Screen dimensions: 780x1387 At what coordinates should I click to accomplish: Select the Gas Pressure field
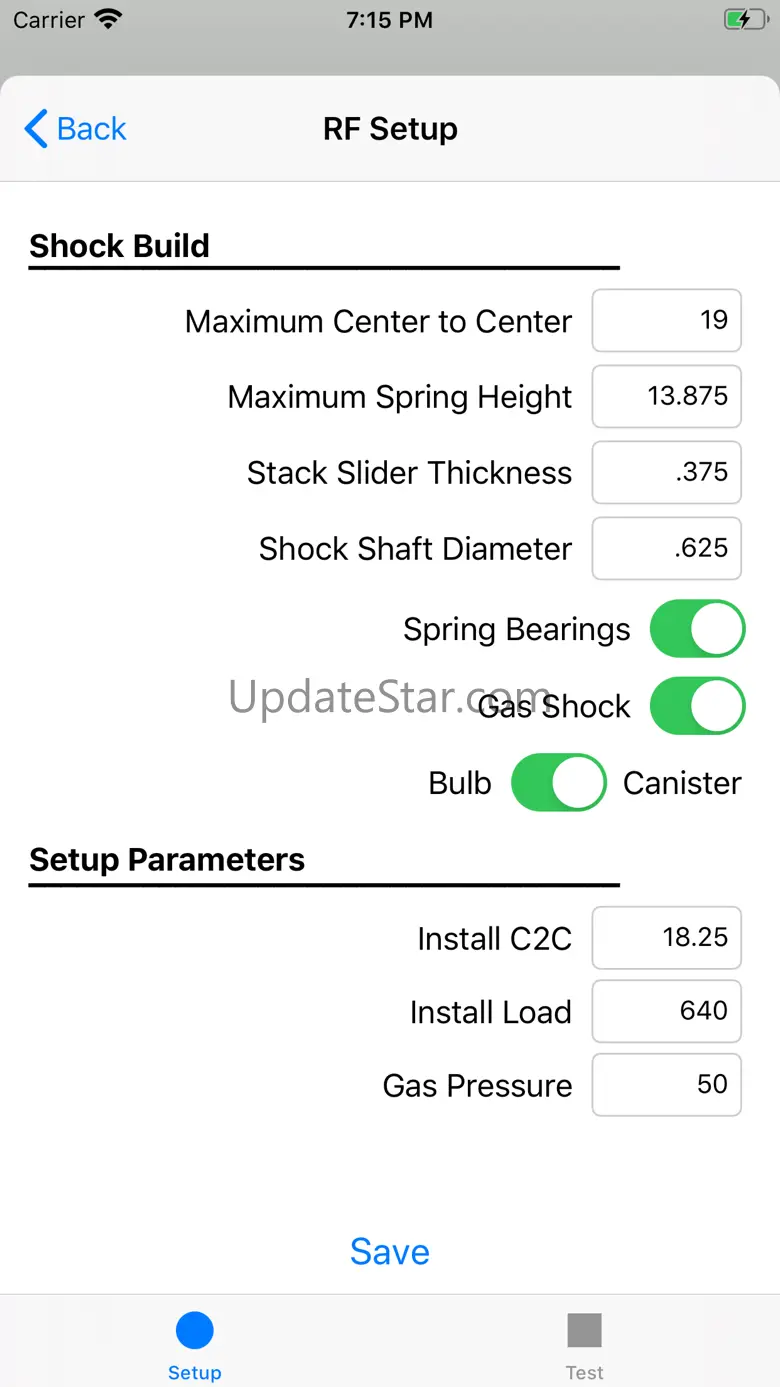pyautogui.click(x=666, y=1085)
